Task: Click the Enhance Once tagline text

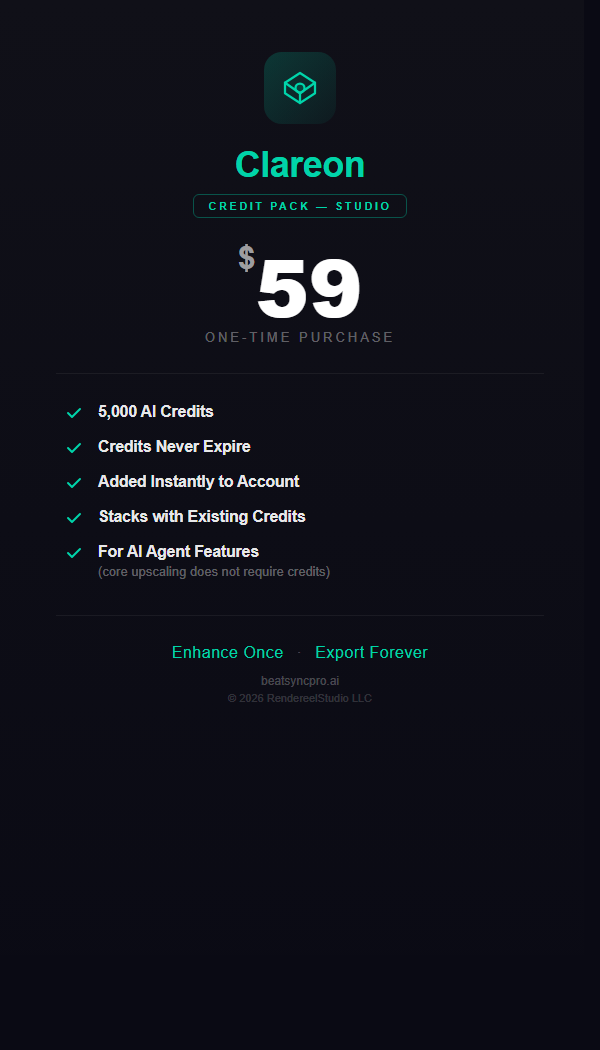Action: pyautogui.click(x=228, y=653)
